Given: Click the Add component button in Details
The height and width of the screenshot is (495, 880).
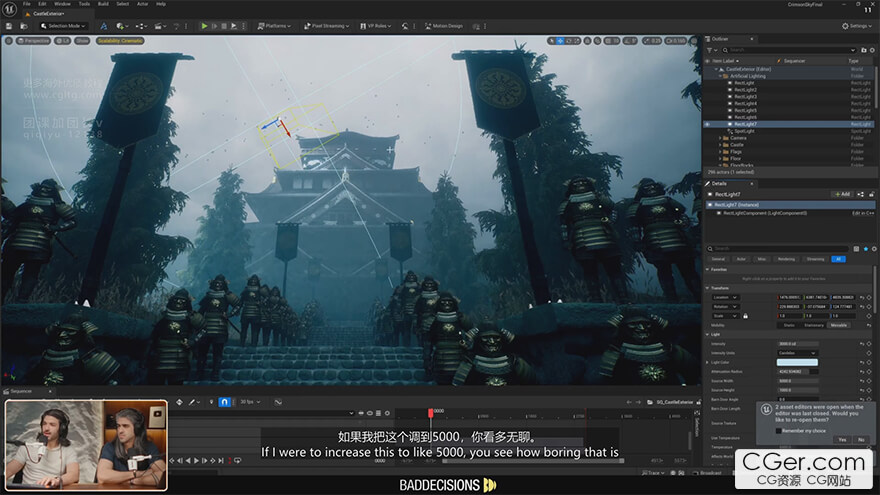Looking at the screenshot, I should (x=842, y=194).
